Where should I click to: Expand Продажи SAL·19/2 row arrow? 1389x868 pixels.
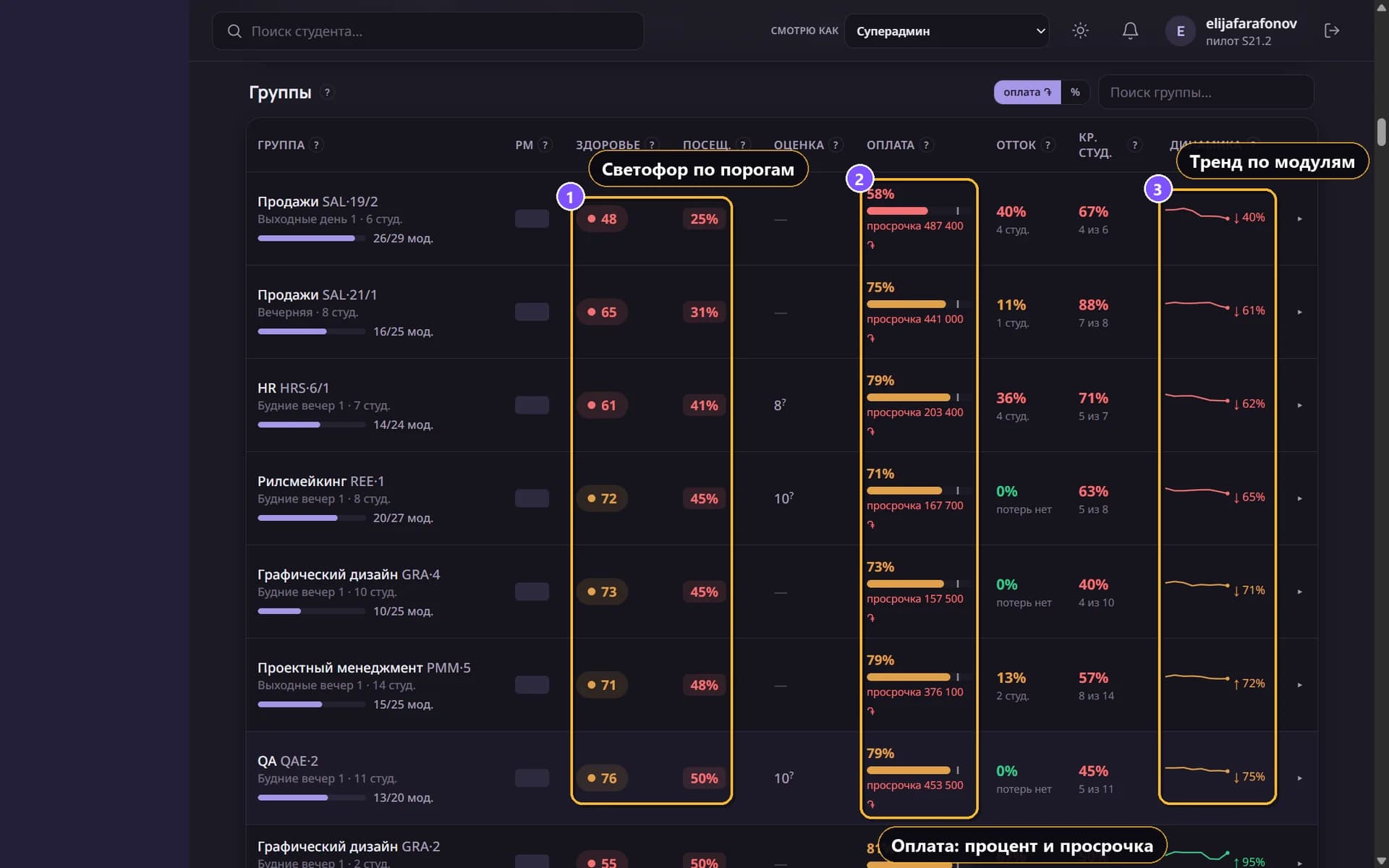(1299, 218)
